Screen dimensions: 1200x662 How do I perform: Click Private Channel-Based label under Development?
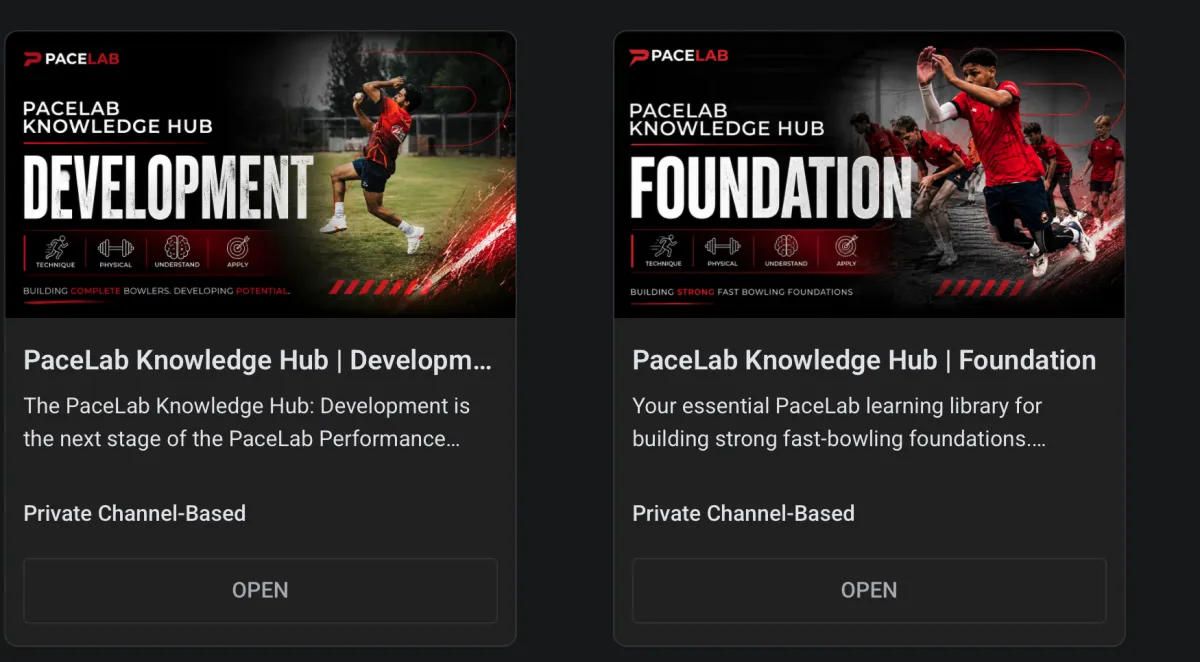click(134, 514)
